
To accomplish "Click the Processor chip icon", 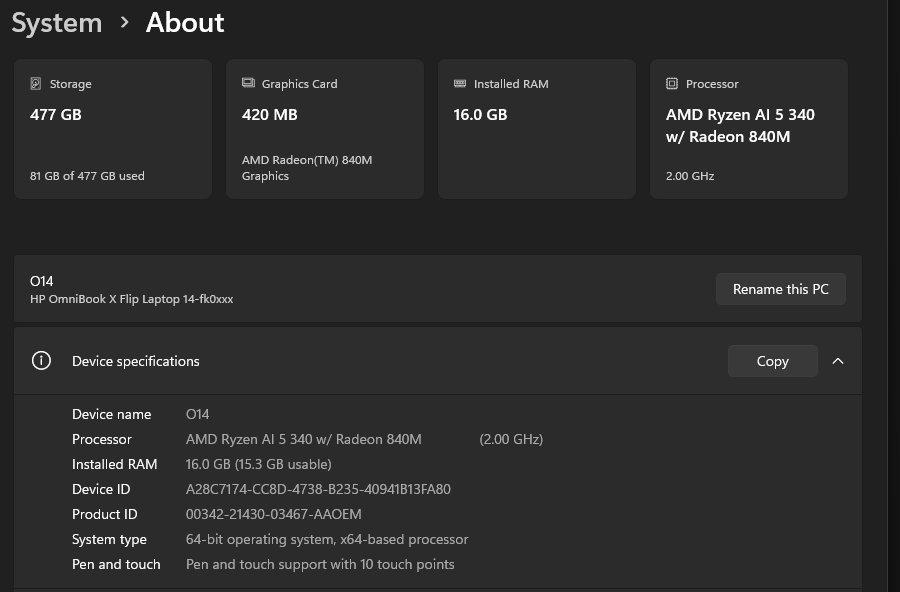I will click(672, 84).
